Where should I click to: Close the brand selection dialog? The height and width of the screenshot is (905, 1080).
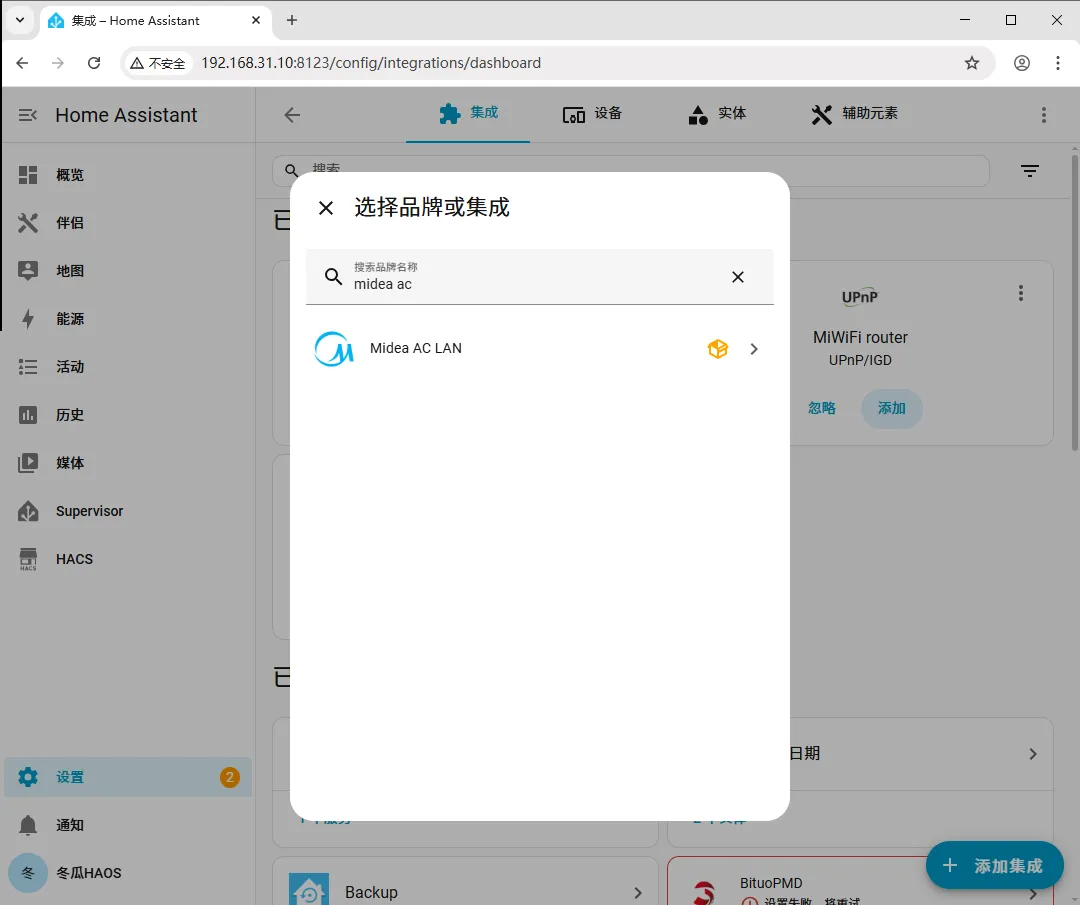(x=326, y=208)
